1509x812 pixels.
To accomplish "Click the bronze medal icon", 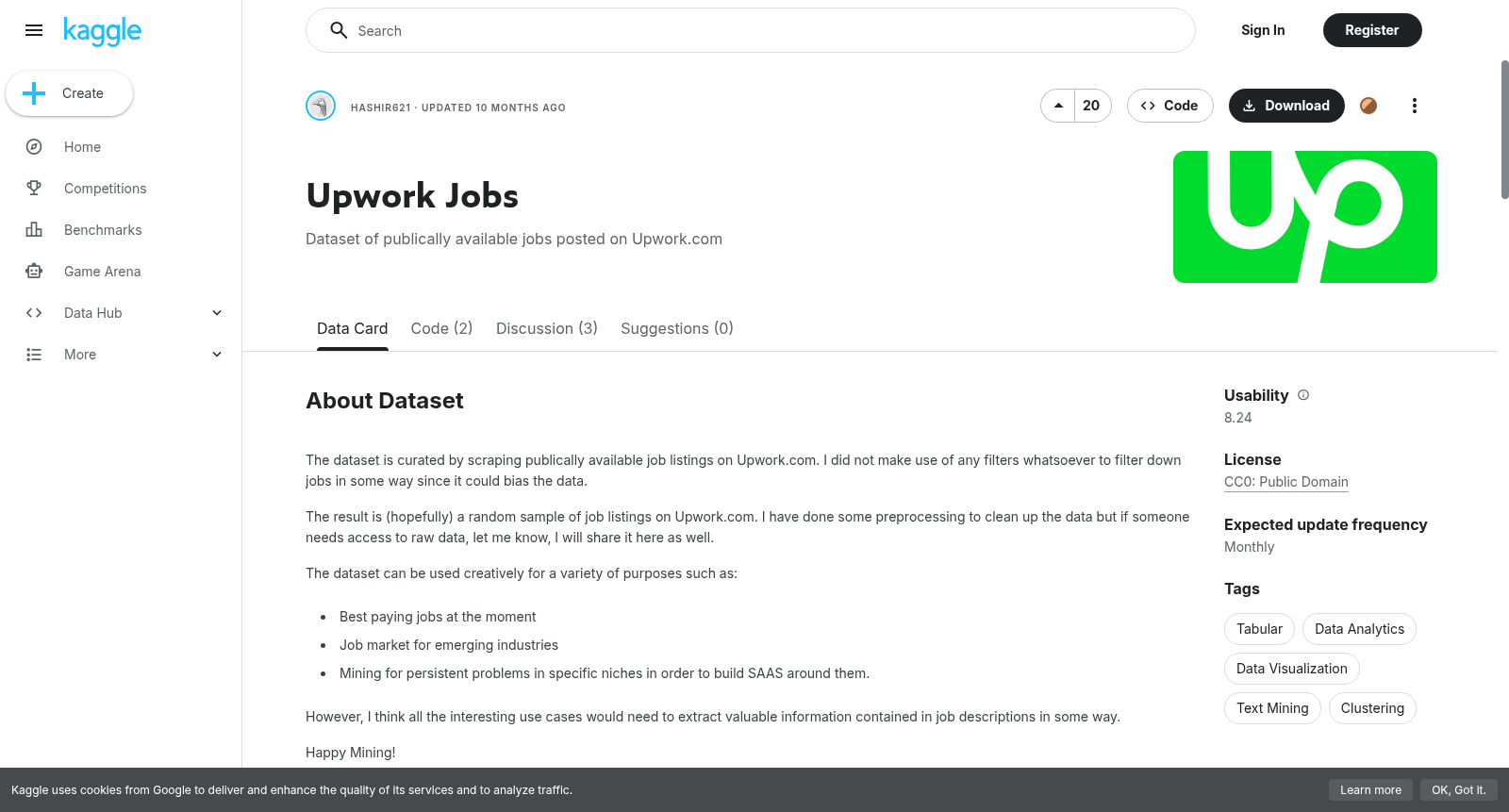I will tap(1368, 106).
